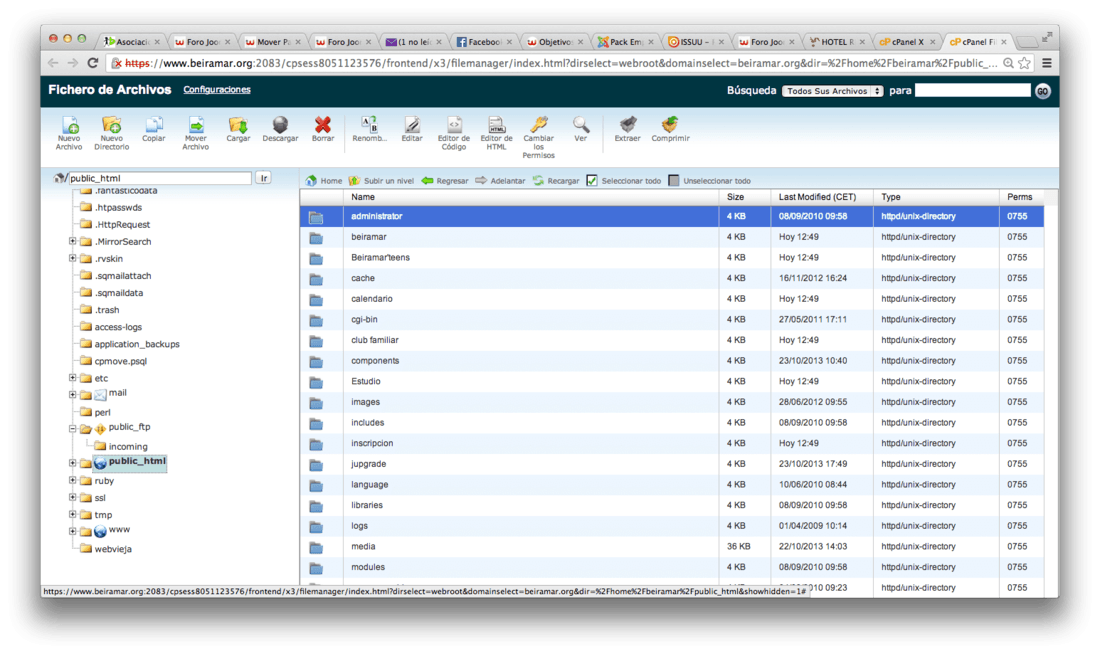Expand the .MirrorSearch tree node

[x=72, y=241]
